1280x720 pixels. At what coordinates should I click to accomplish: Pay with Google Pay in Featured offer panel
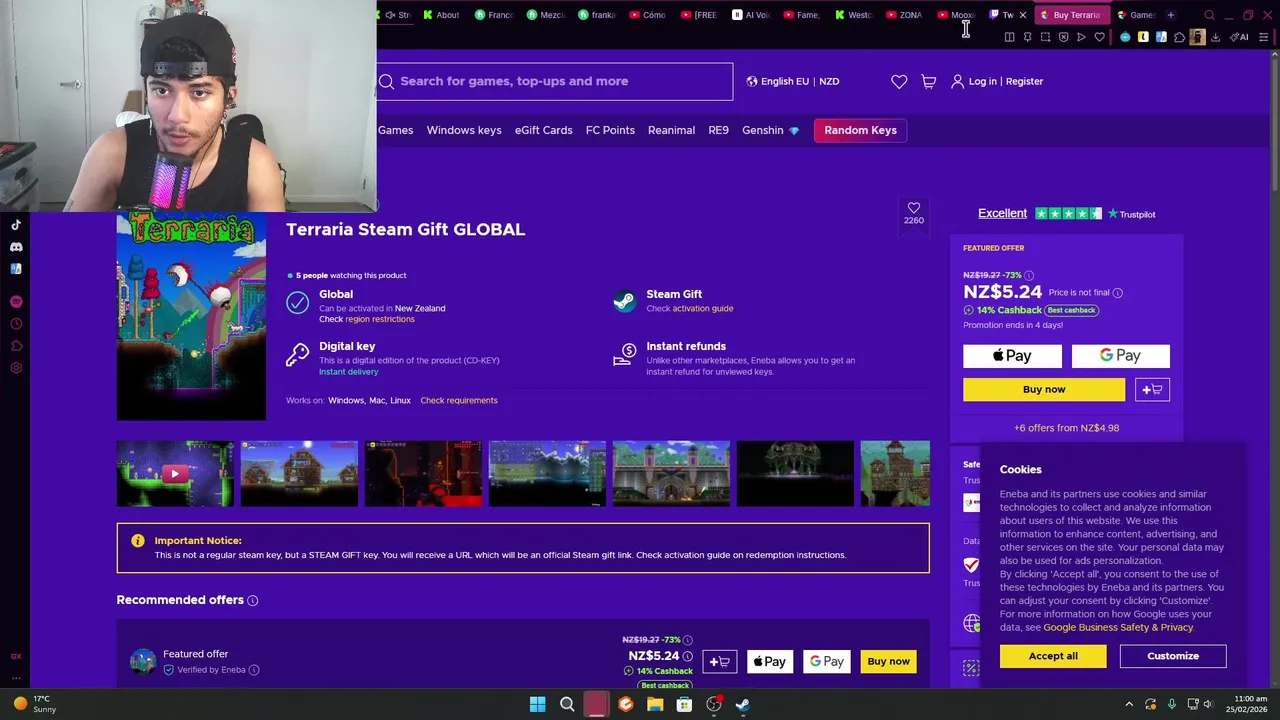(x=1120, y=356)
